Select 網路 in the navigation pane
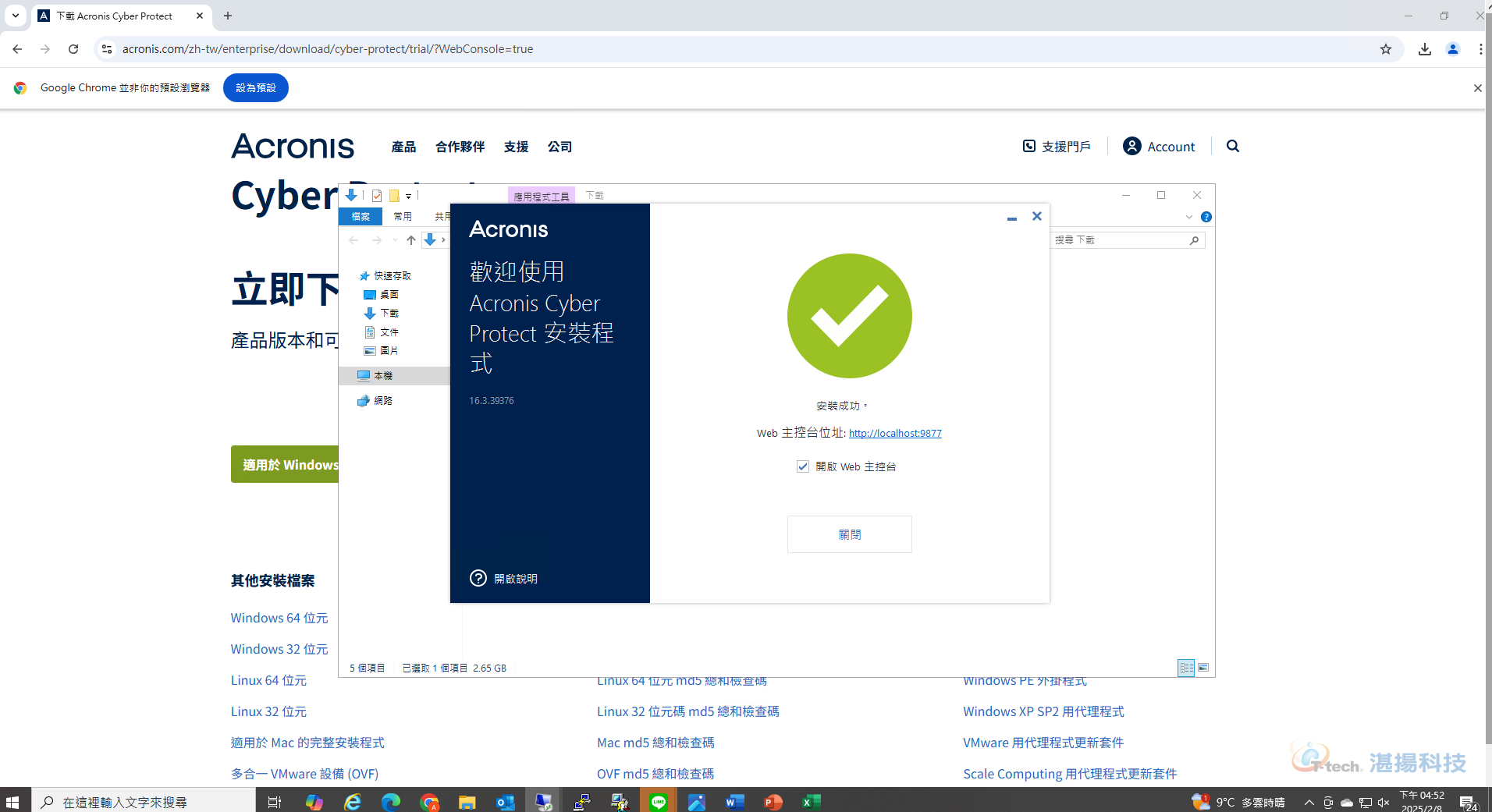Image resolution: width=1492 pixels, height=812 pixels. point(382,400)
